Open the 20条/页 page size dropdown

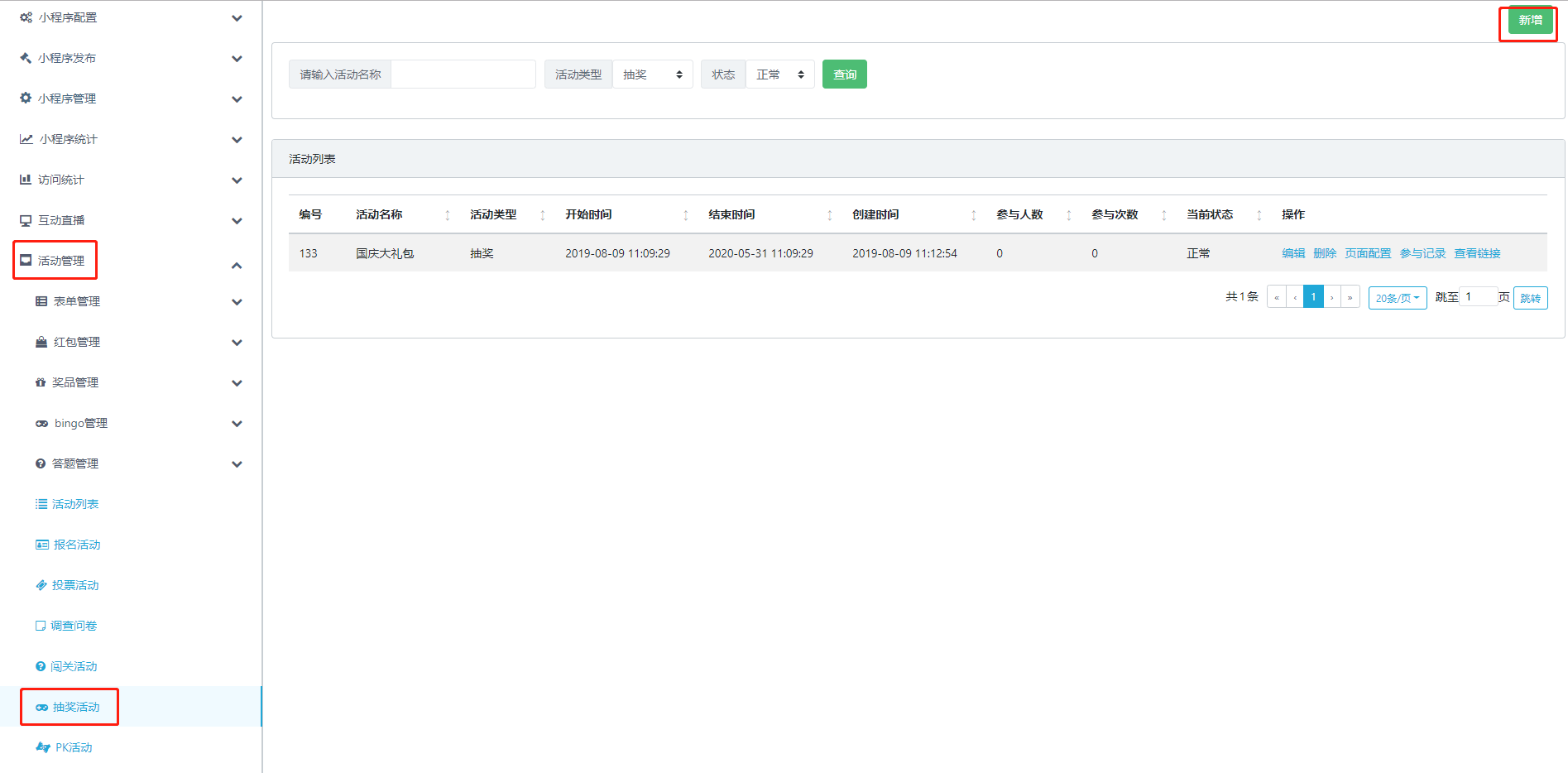pos(1397,298)
